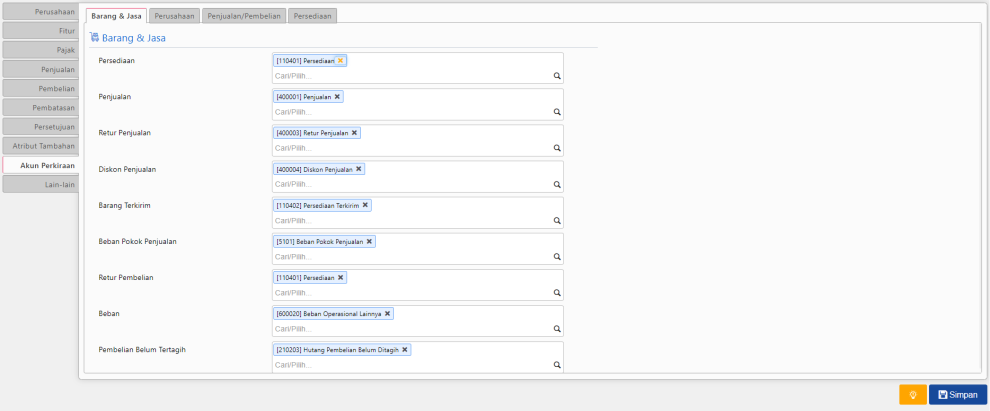Click the Simpan button

(957, 395)
